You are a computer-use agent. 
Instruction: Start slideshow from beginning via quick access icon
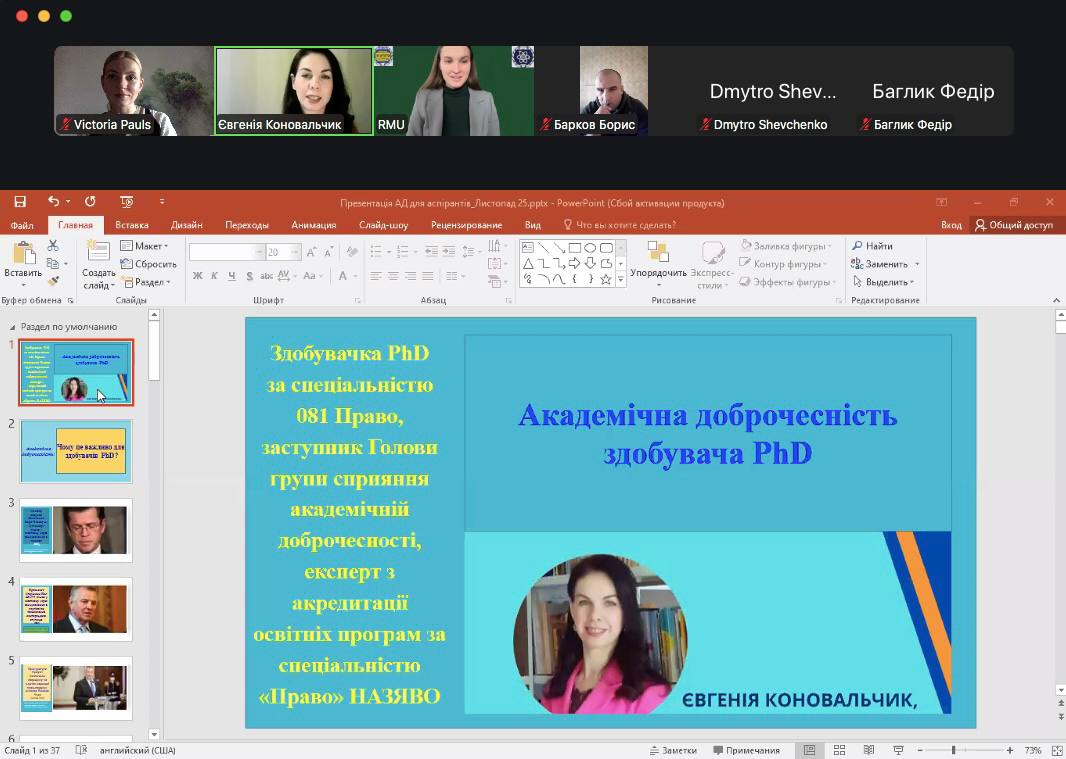tap(126, 202)
